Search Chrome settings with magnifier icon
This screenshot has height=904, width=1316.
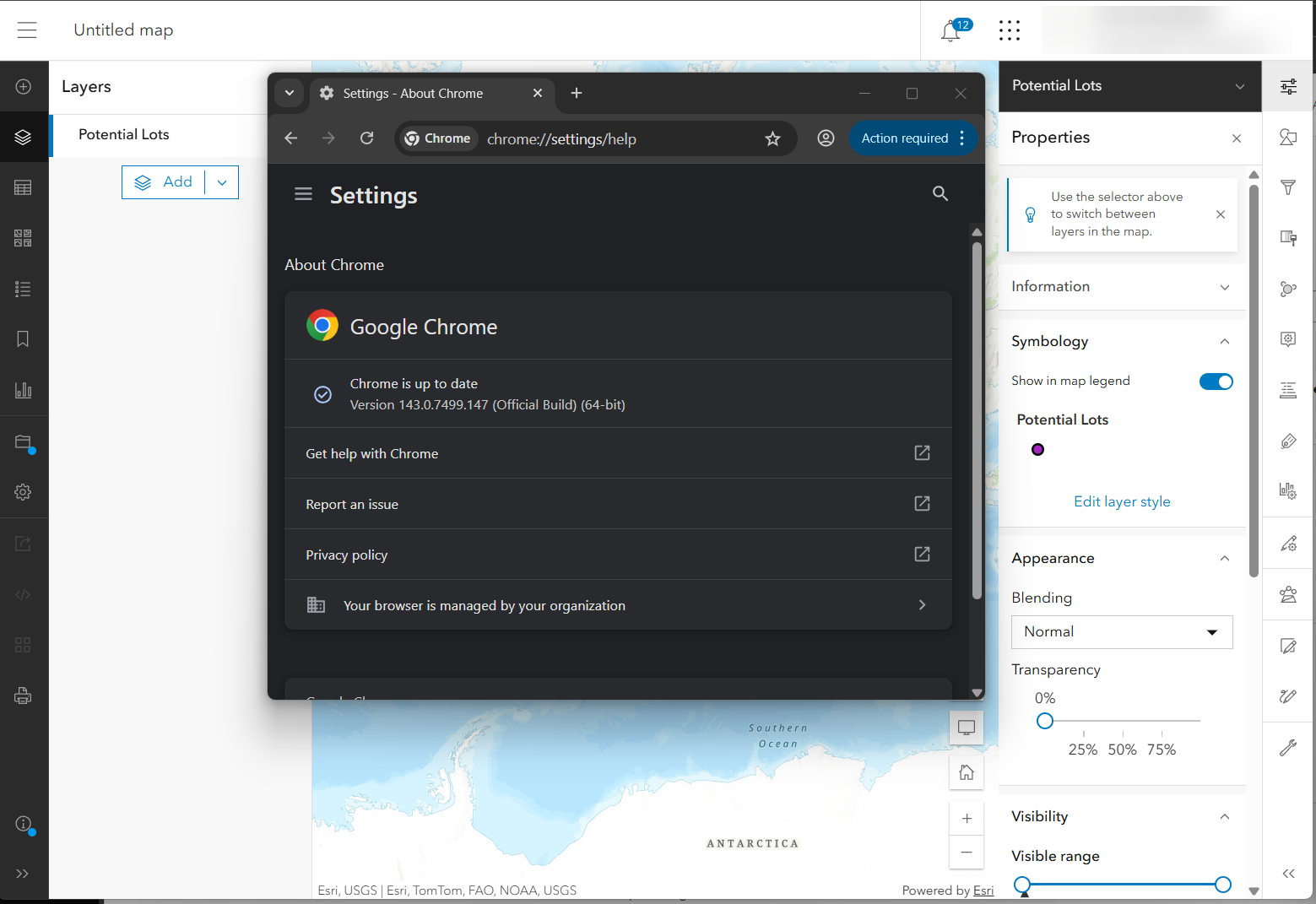pos(940,194)
